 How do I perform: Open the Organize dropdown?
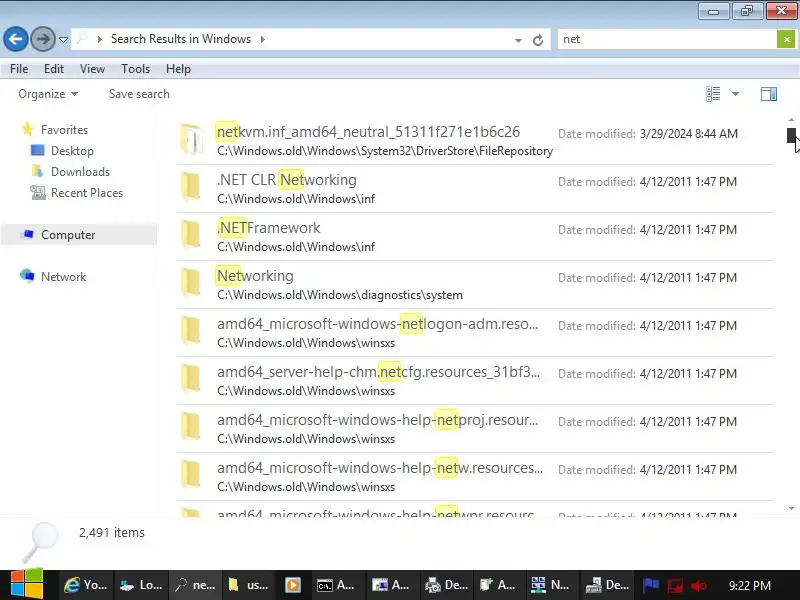(48, 94)
